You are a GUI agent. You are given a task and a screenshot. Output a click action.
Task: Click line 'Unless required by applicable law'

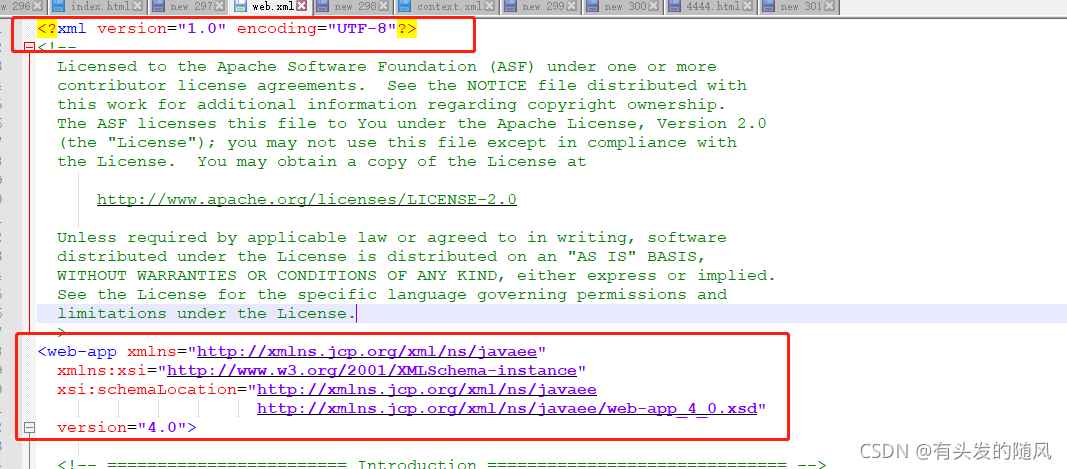pyautogui.click(x=391, y=238)
